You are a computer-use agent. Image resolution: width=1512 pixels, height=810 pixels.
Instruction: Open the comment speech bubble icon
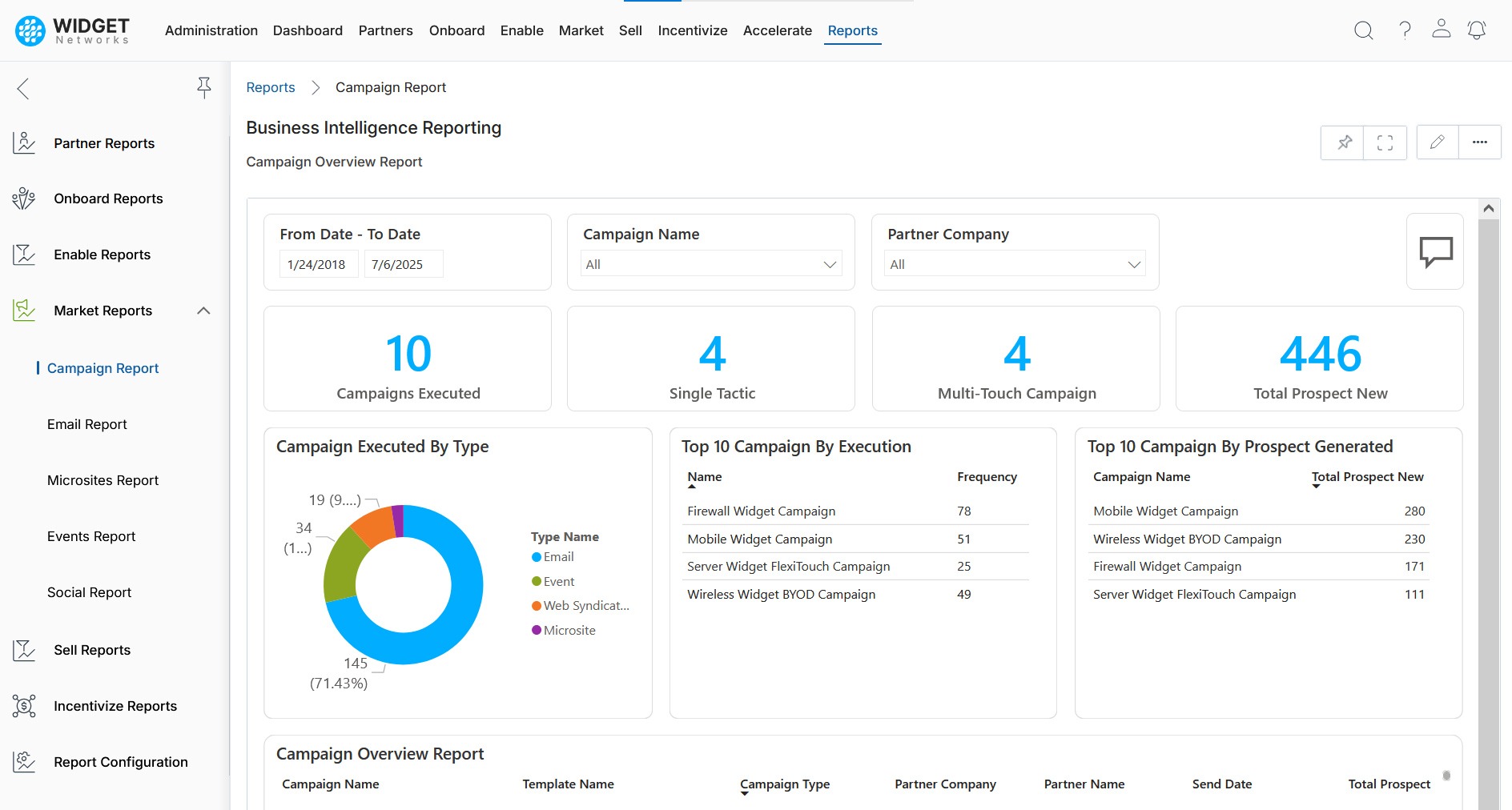[1435, 251]
